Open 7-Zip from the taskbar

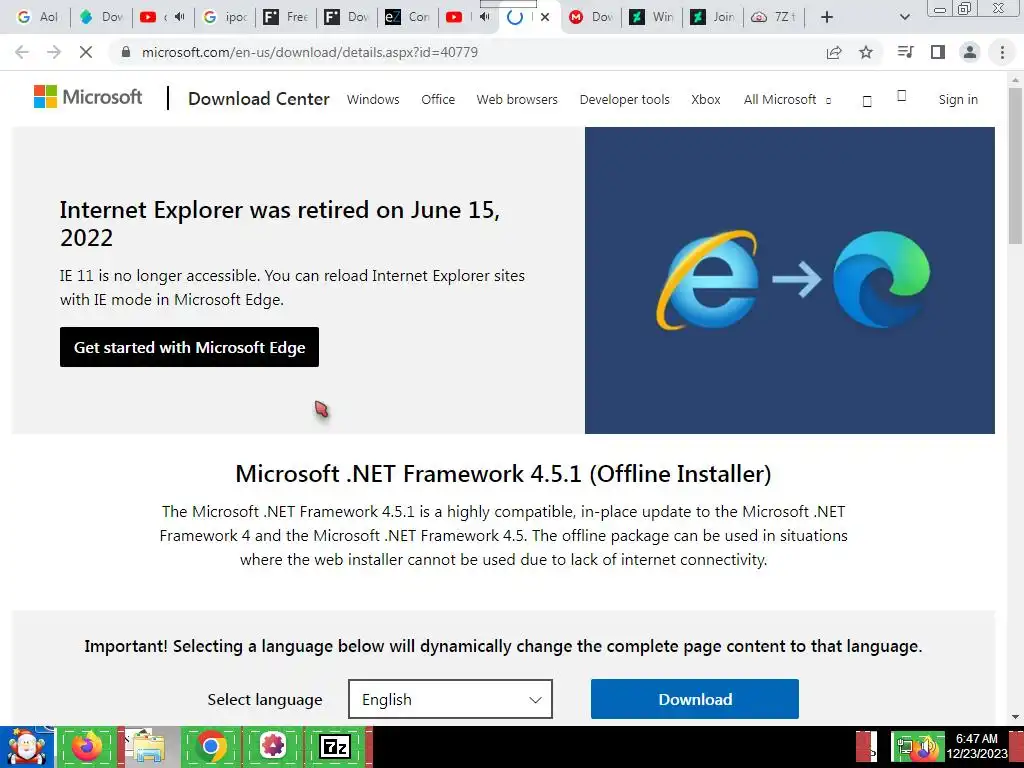pos(334,747)
